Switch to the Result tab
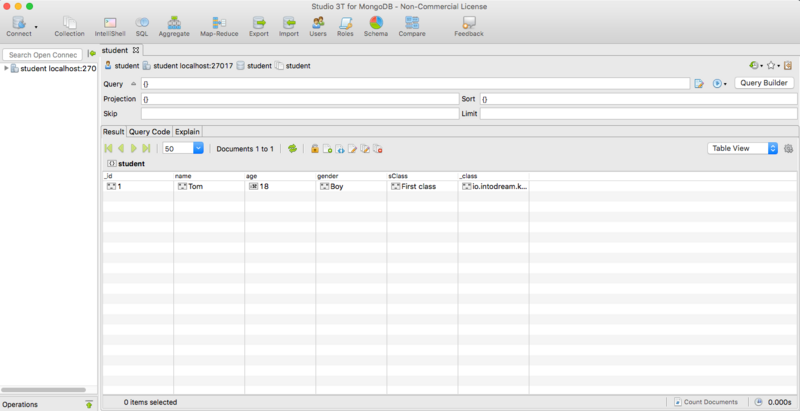 point(114,132)
